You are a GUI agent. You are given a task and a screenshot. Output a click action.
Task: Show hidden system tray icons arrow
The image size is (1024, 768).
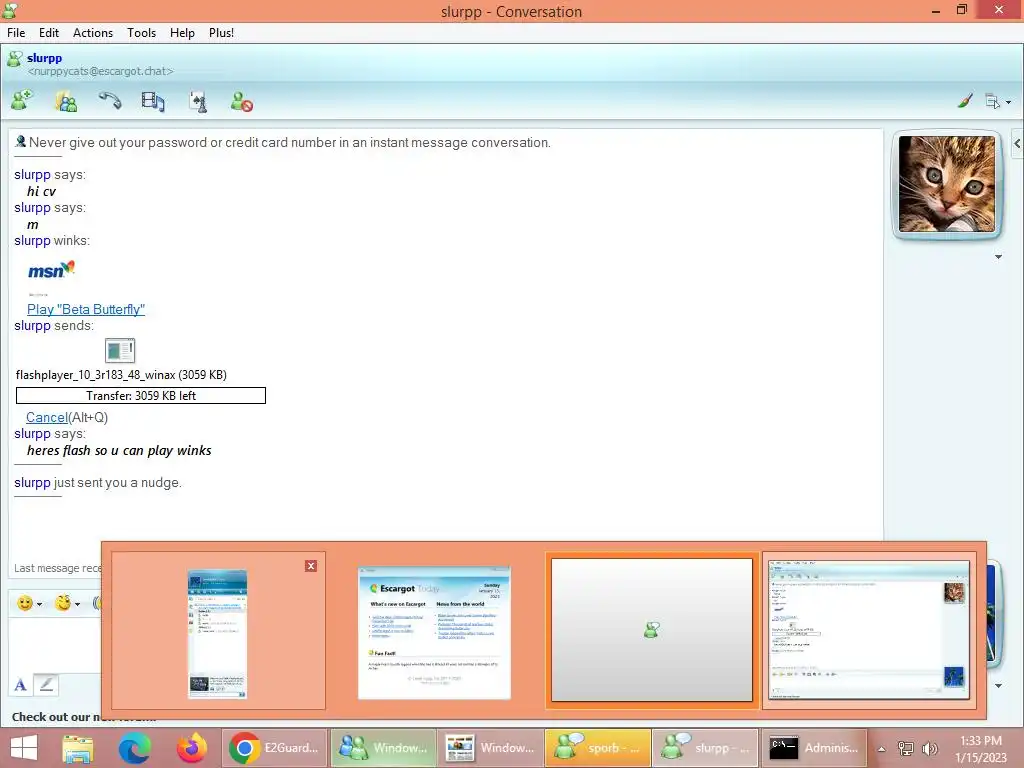pos(882,749)
